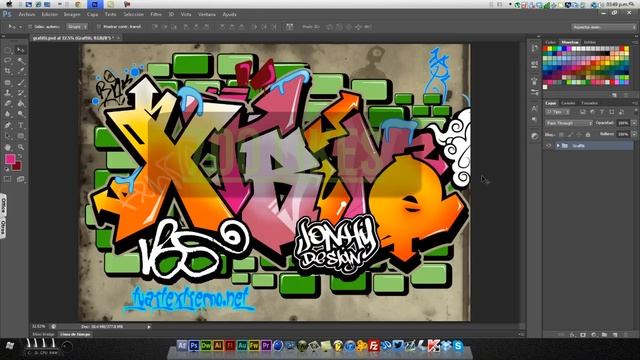The width and height of the screenshot is (640, 360).
Task: Select the Eraser tool
Action: click(8, 104)
